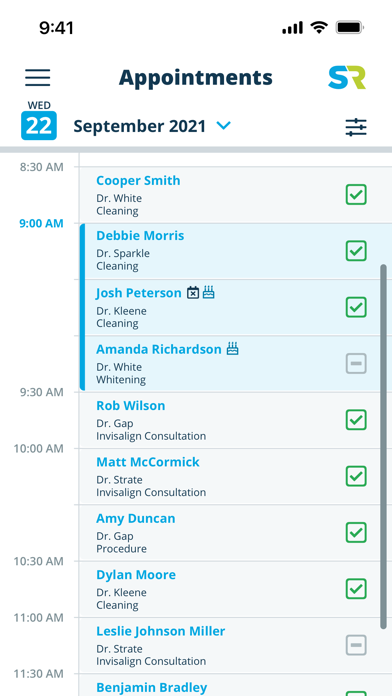Tap the 9:00 AM time slot label

coord(41,223)
